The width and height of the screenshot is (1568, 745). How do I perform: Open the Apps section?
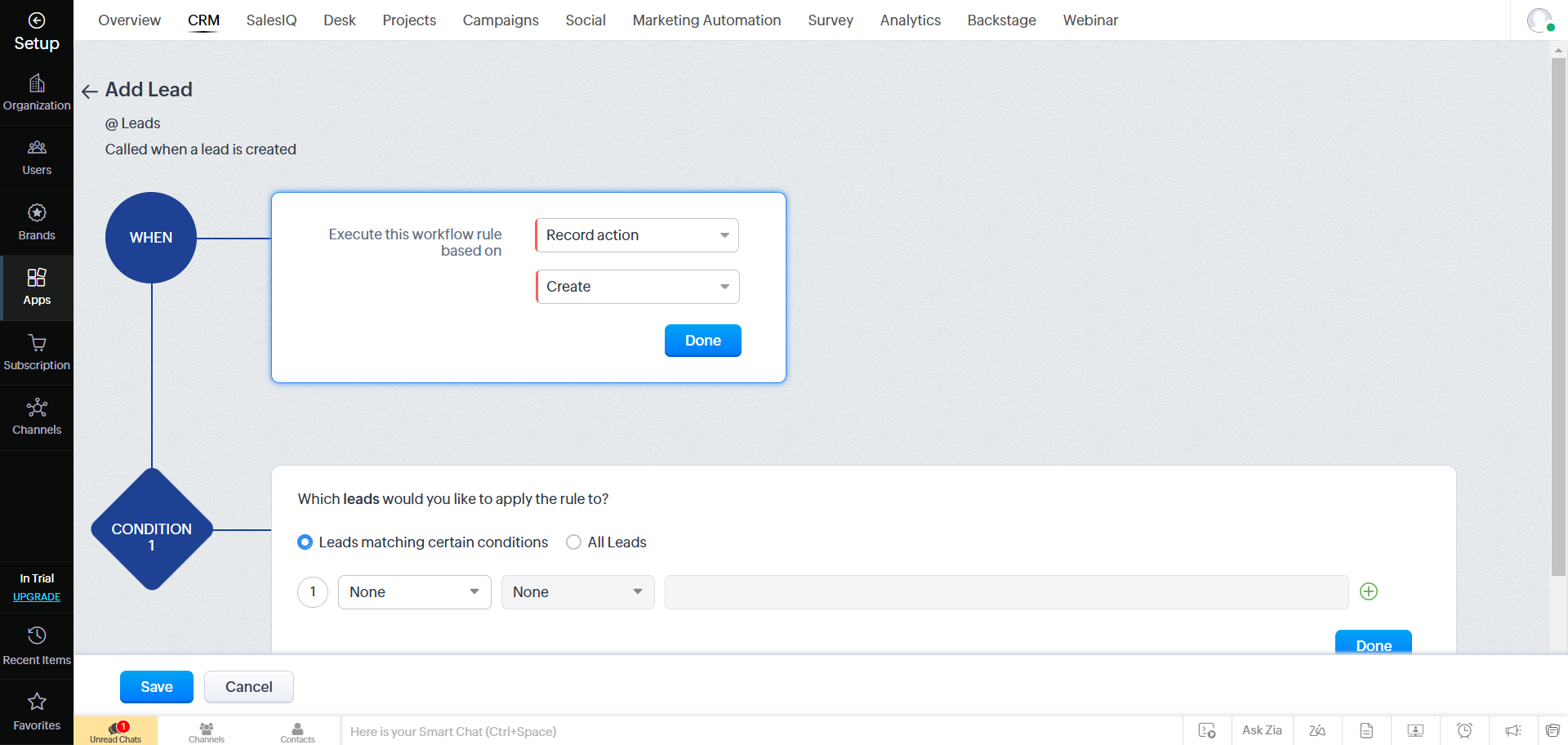click(x=37, y=288)
